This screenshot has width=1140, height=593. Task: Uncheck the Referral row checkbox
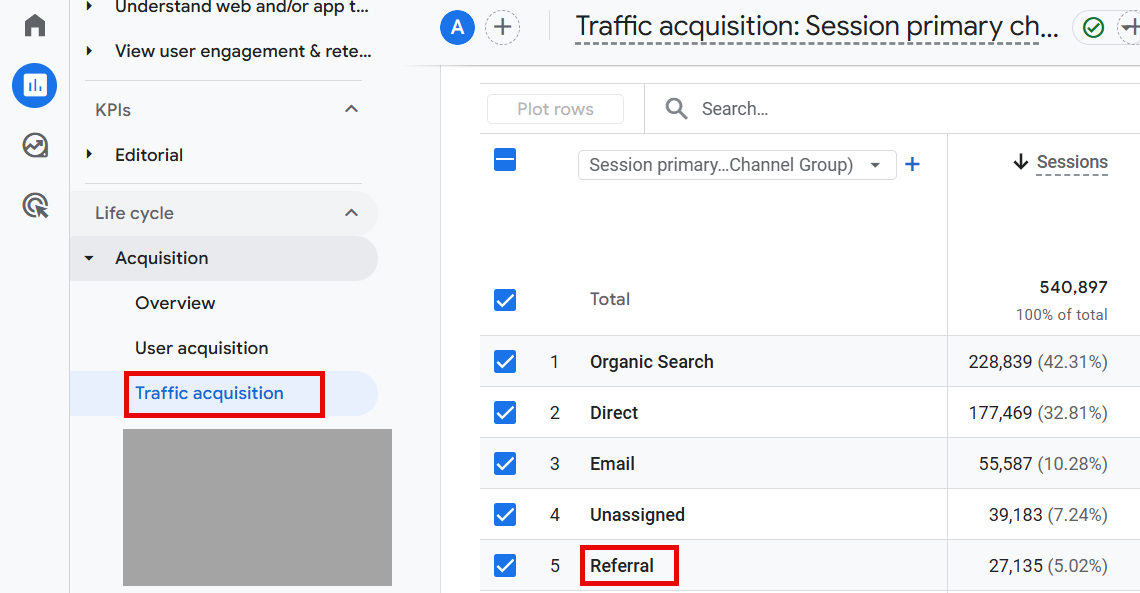click(505, 565)
